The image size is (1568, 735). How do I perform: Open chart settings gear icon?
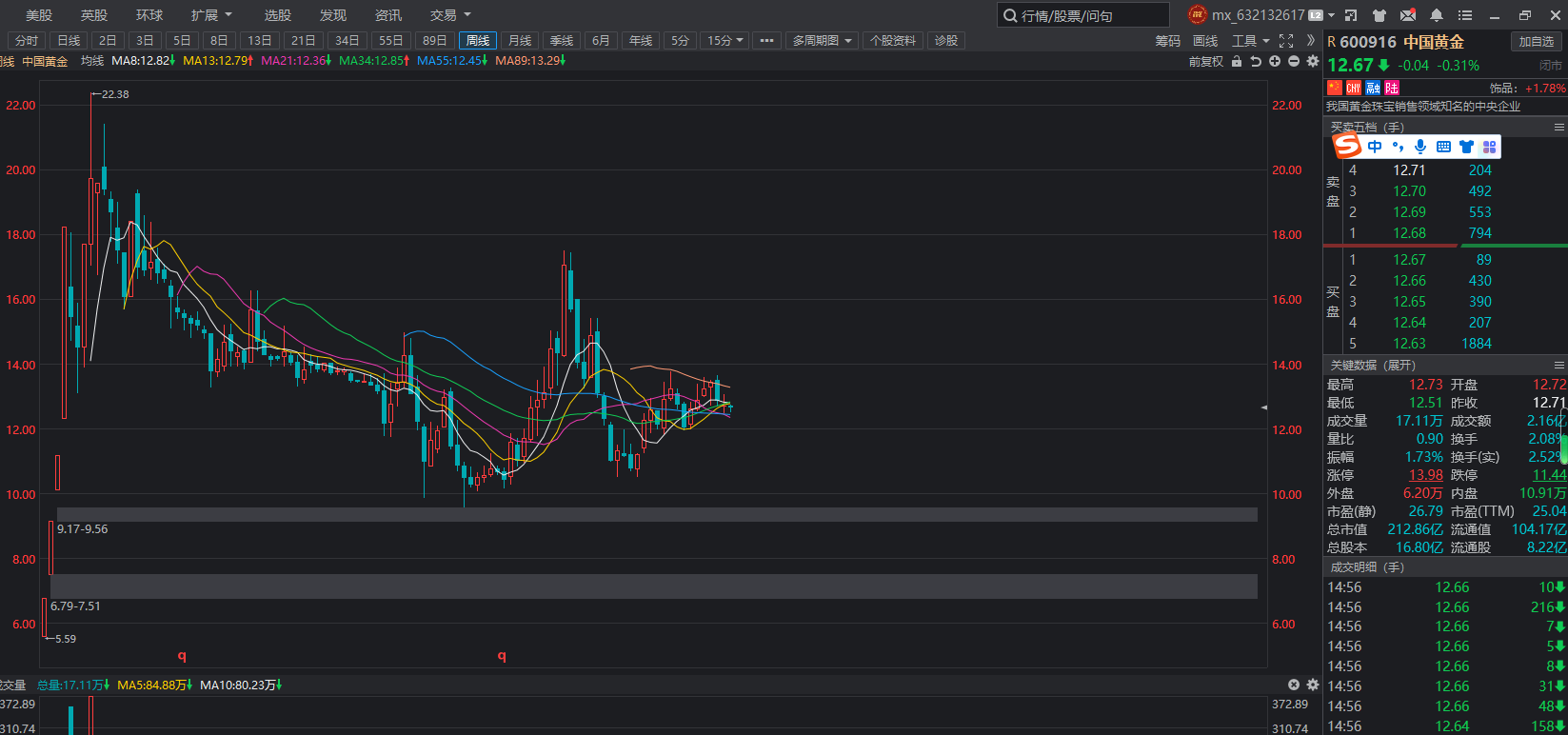point(1313,61)
